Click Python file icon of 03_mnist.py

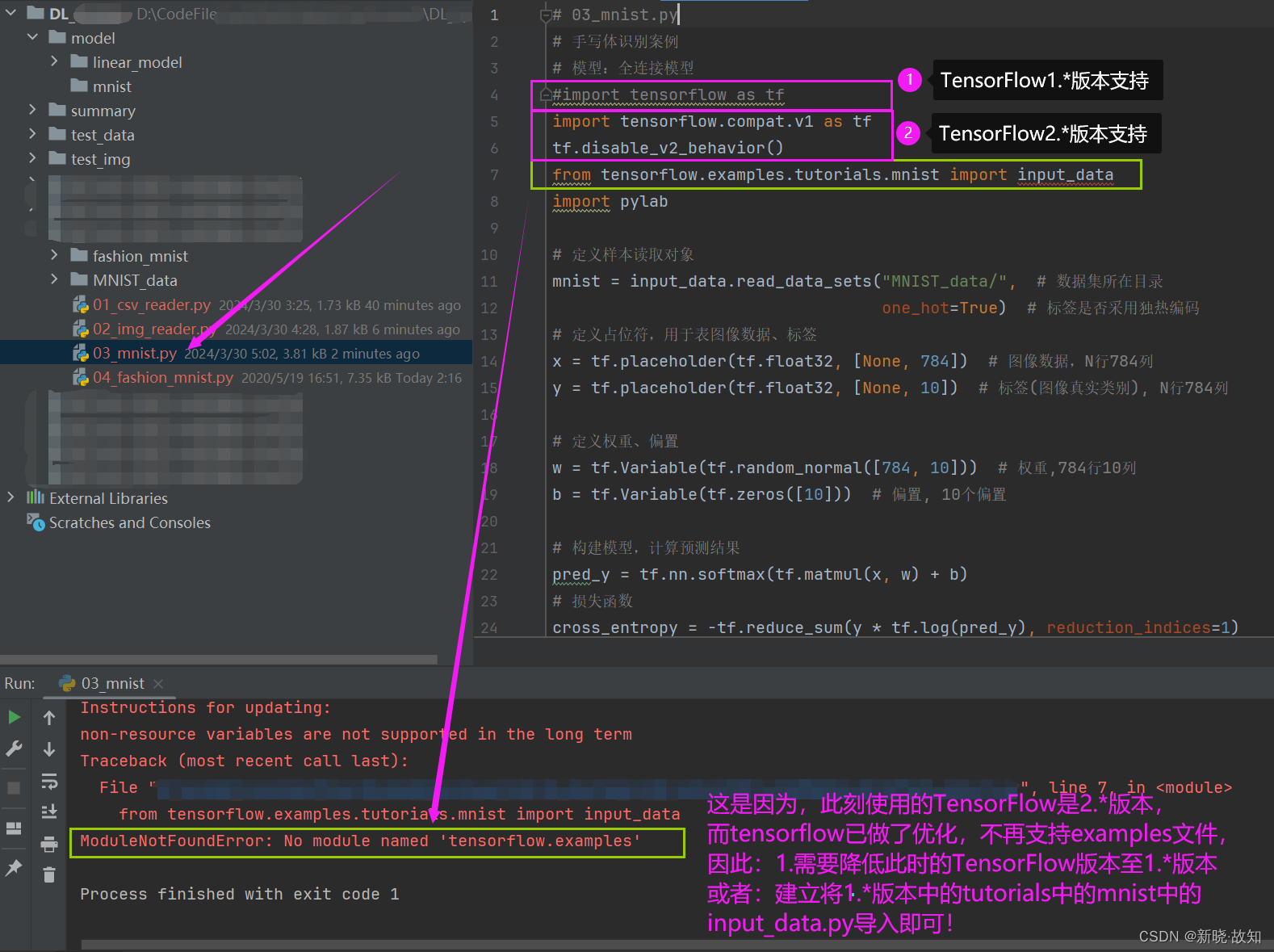pos(81,353)
